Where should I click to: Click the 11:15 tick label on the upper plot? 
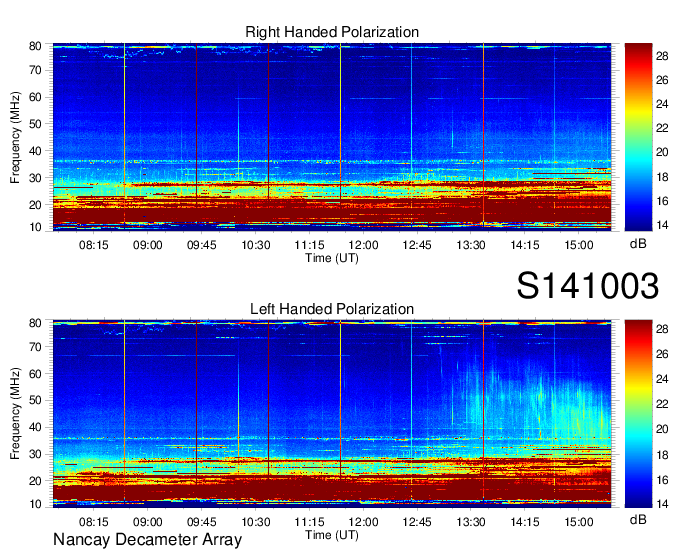pos(309,245)
